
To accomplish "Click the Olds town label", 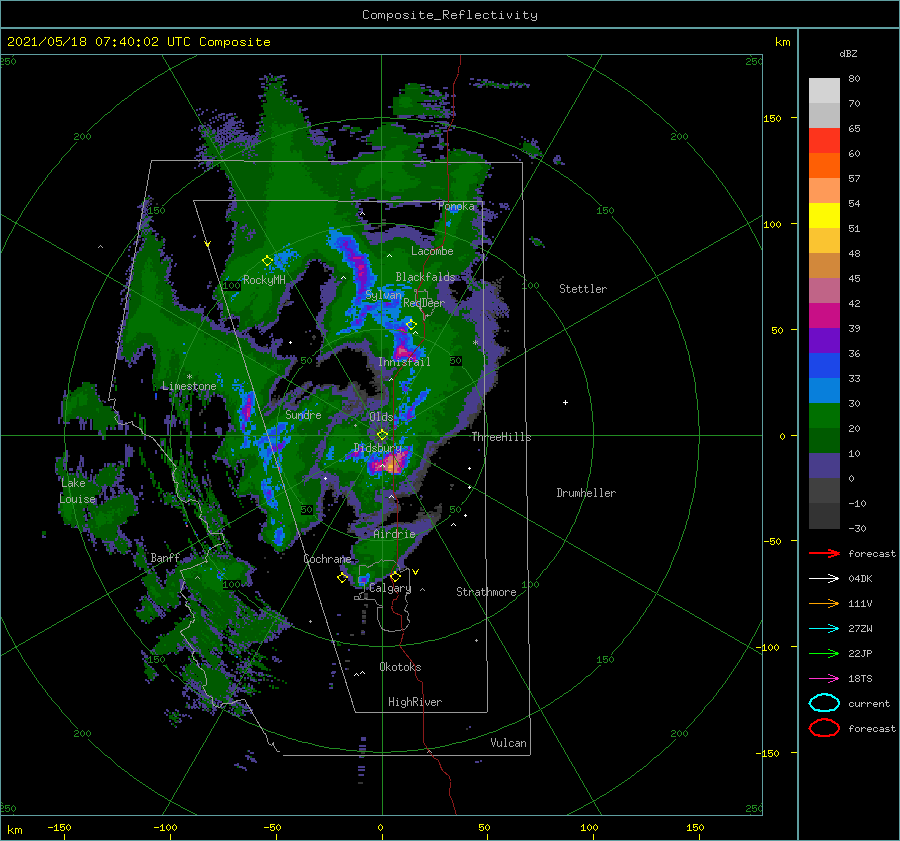I will click(x=381, y=417).
